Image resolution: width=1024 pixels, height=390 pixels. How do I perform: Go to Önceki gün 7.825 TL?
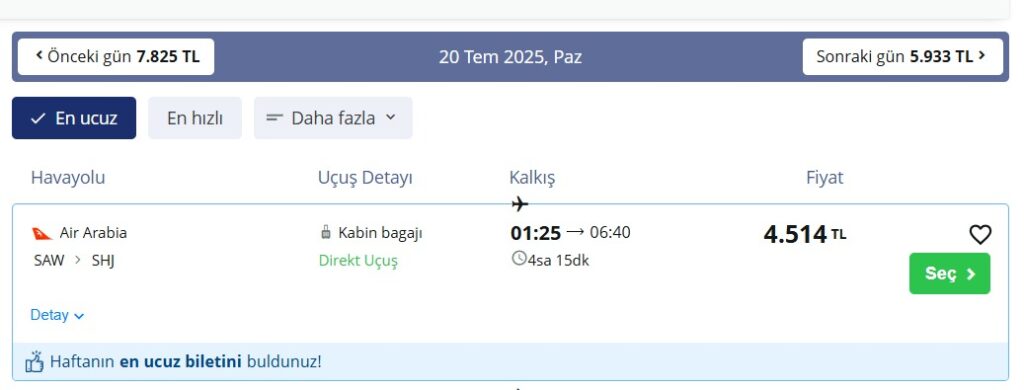click(116, 57)
